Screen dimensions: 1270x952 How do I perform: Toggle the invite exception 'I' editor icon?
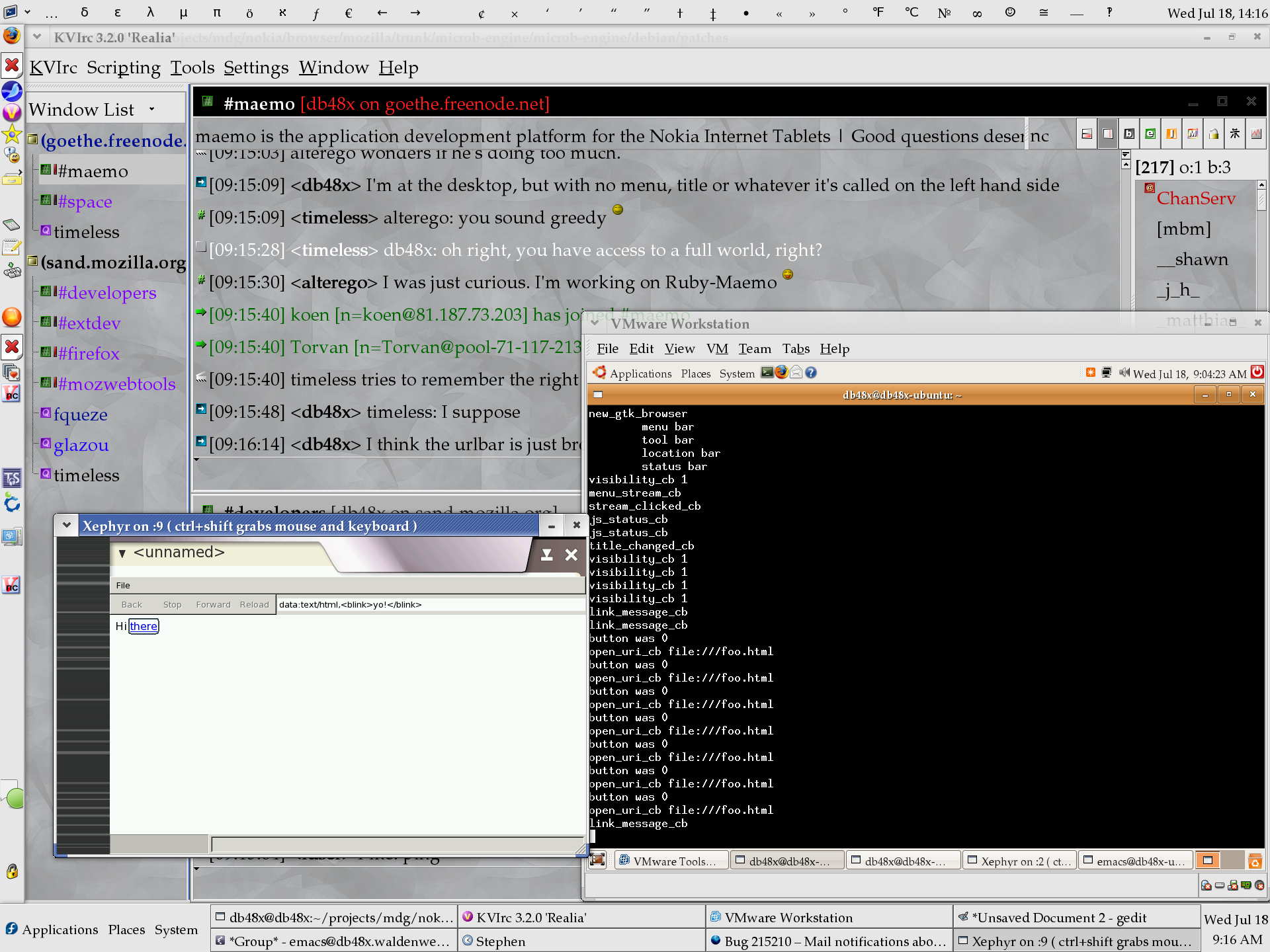tap(1171, 134)
